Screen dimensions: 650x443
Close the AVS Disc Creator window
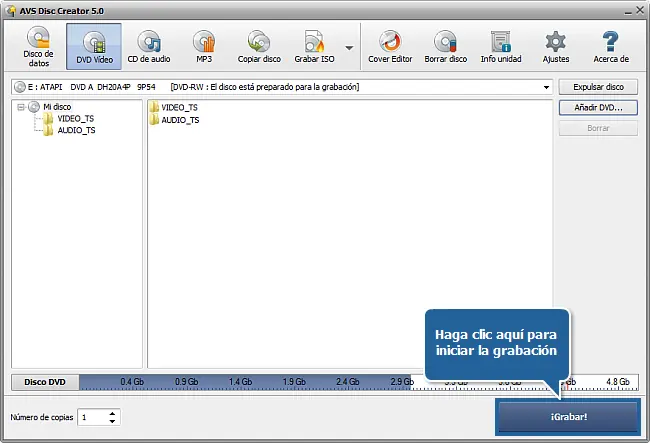click(x=640, y=10)
